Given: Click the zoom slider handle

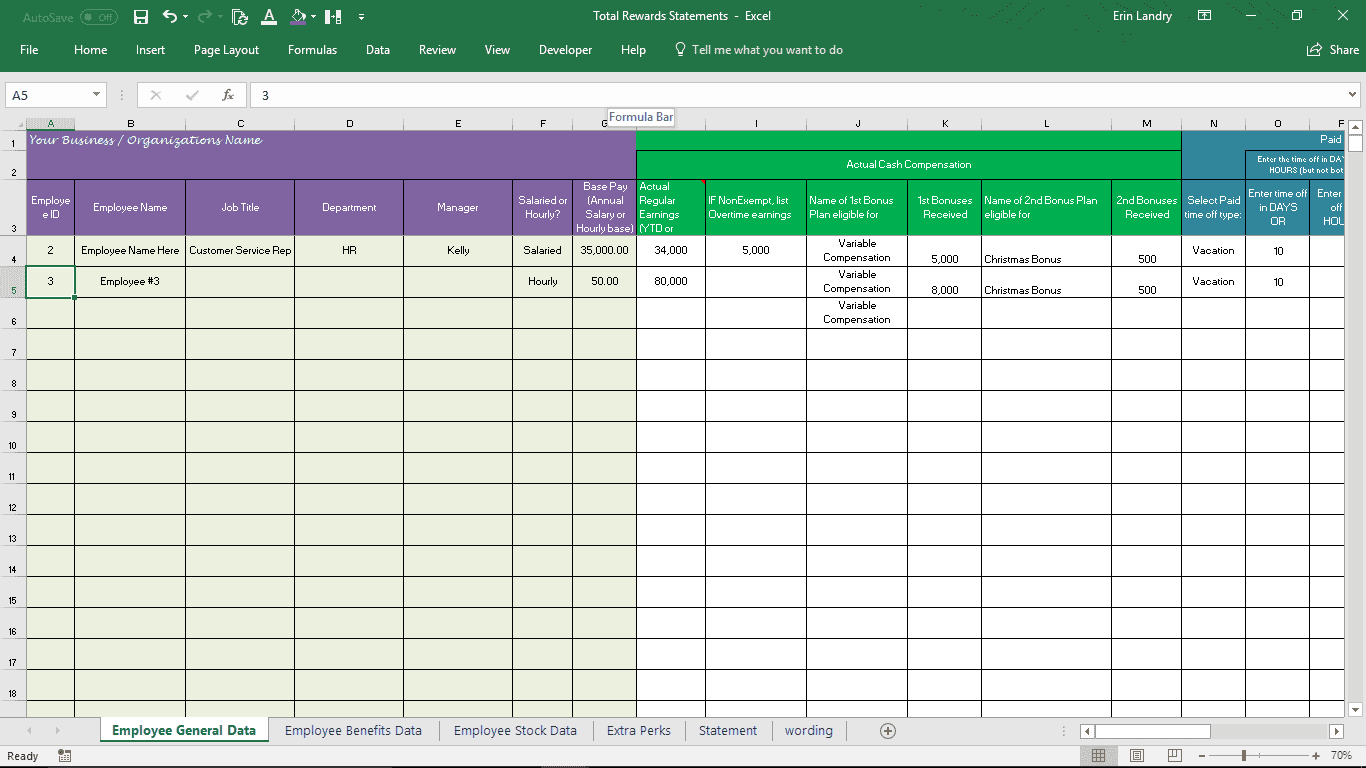Looking at the screenshot, I should tap(1243, 756).
